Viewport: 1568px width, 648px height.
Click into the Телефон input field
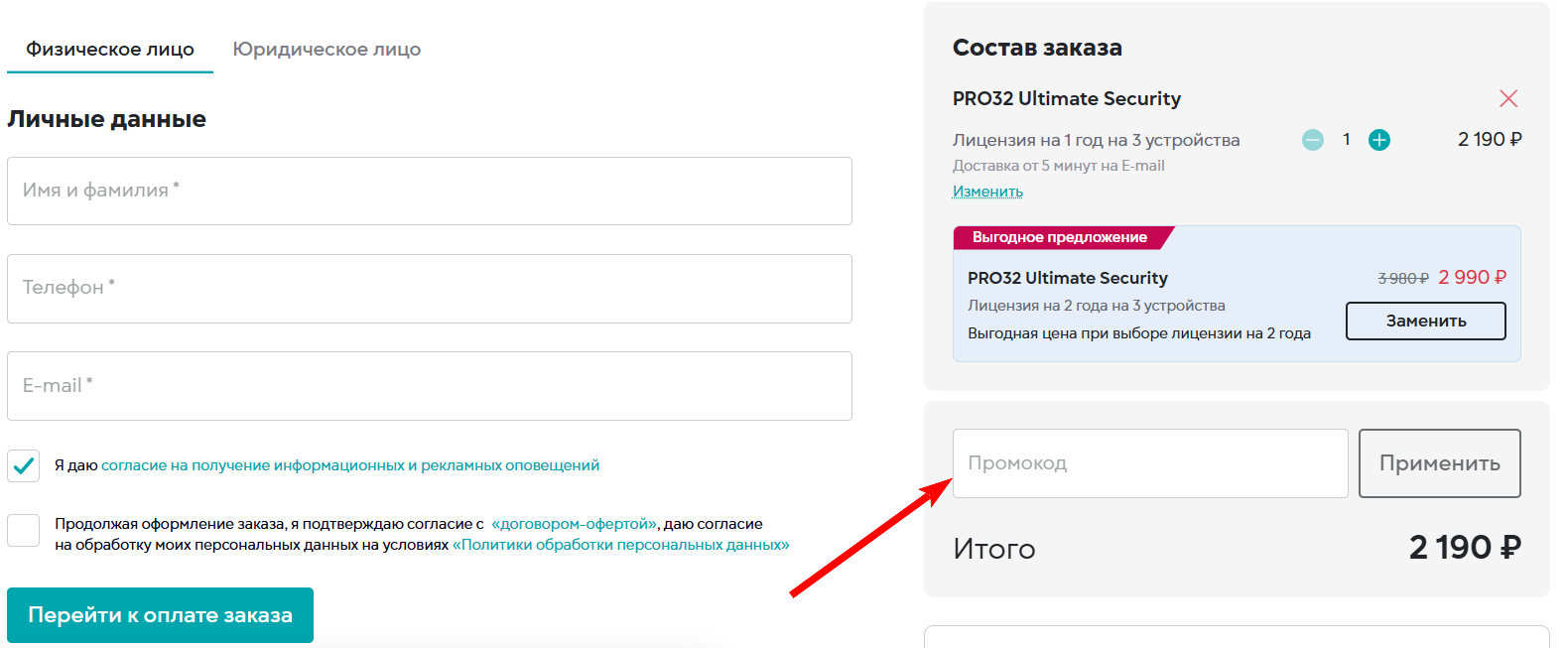[429, 288]
